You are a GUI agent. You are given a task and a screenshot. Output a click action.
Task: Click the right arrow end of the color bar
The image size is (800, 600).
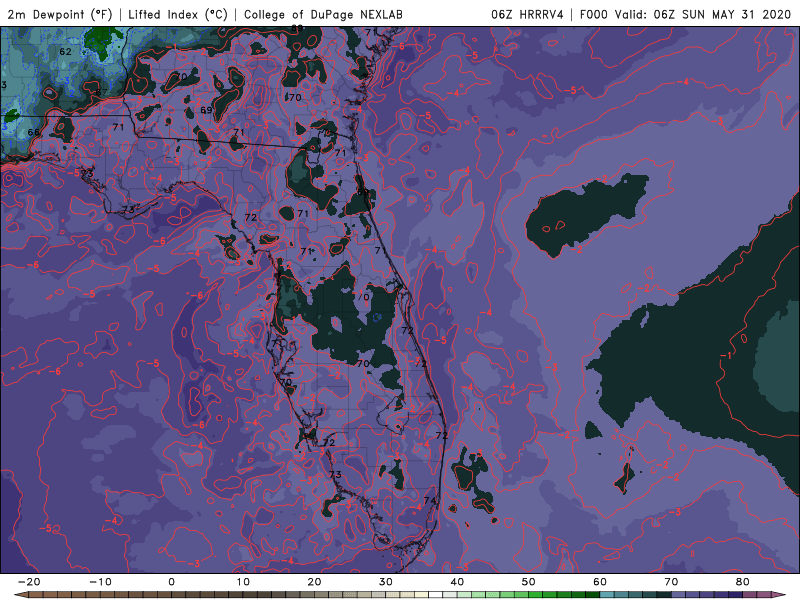coord(779,595)
